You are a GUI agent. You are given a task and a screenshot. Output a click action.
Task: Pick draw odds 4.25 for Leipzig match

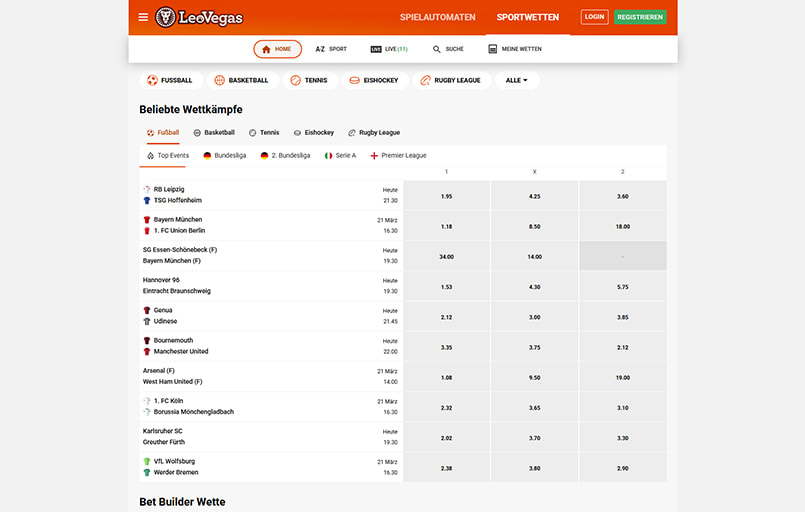point(534,196)
